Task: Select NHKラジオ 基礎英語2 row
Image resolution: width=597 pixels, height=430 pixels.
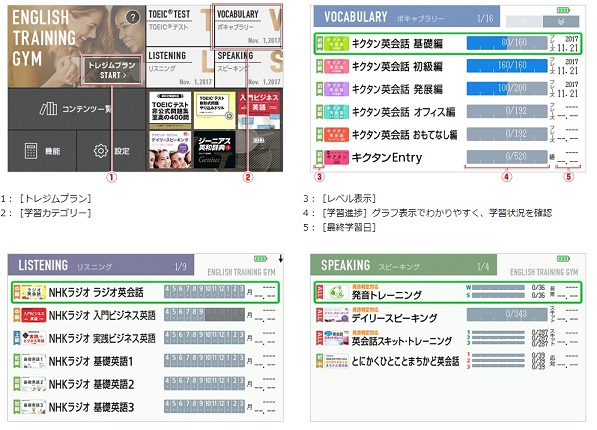Action: [x=145, y=384]
